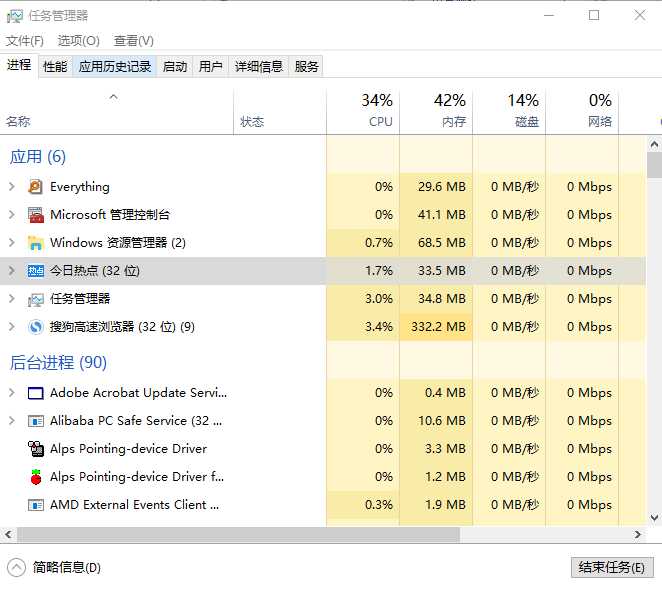Image resolution: width=662 pixels, height=592 pixels.
Task: Click the 简略信息(D) link
Action: pos(67,567)
